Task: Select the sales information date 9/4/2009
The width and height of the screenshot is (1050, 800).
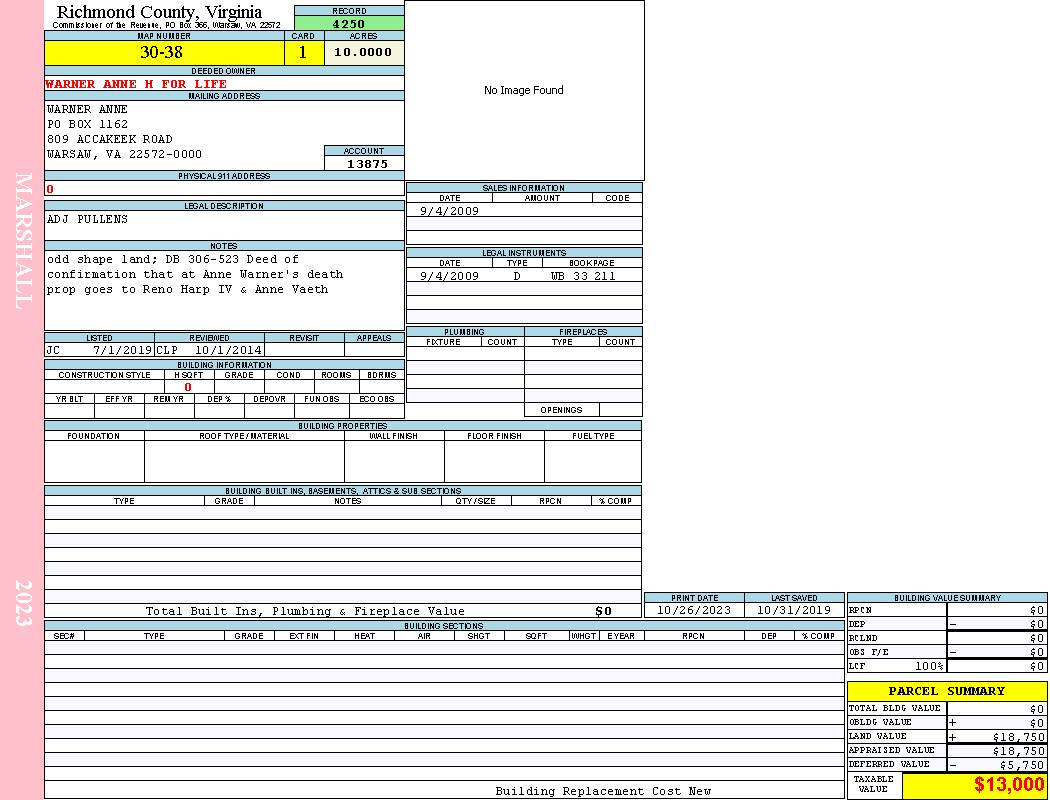Action: 449,211
